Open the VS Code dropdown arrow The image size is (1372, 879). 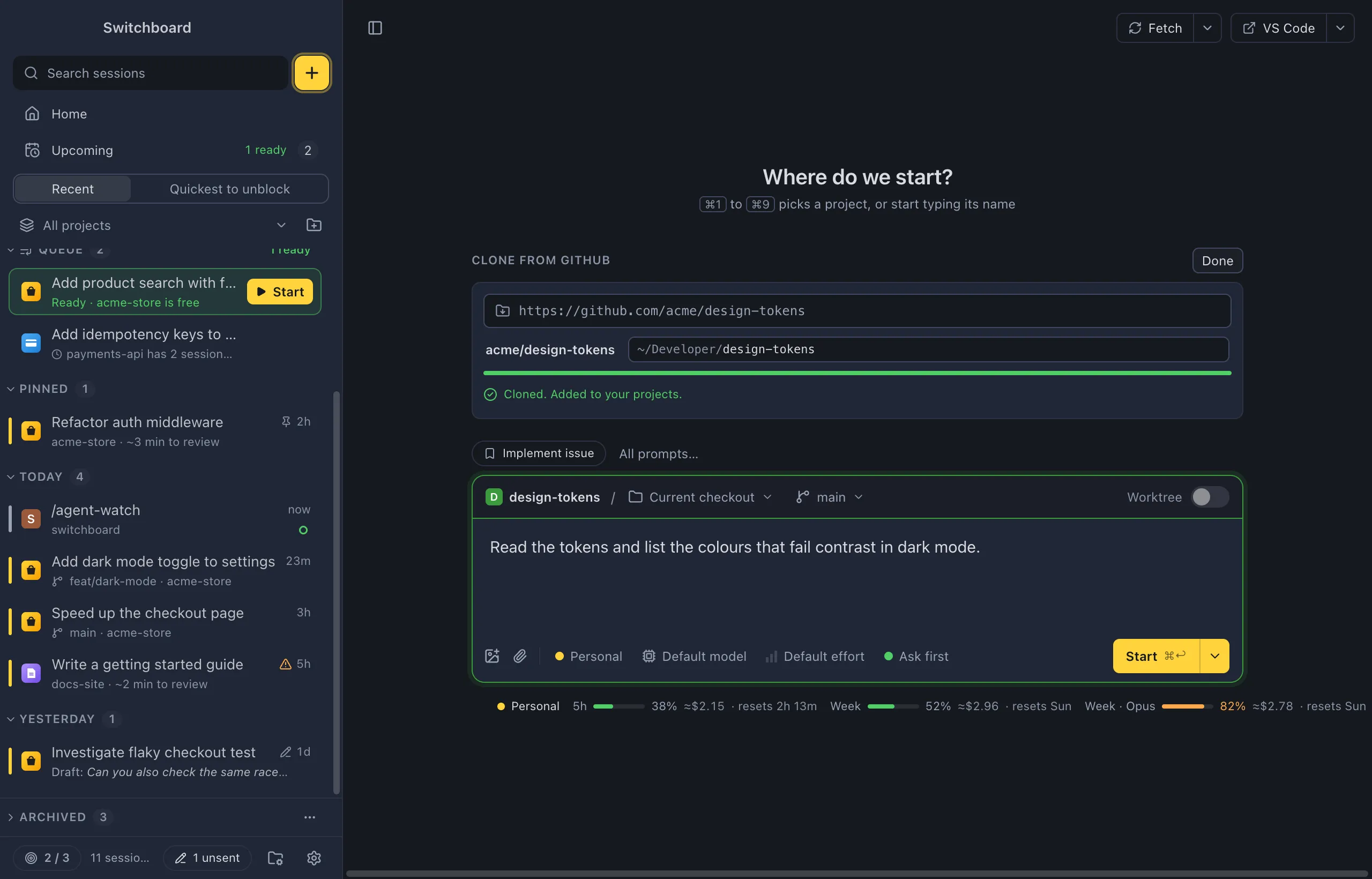click(1340, 28)
